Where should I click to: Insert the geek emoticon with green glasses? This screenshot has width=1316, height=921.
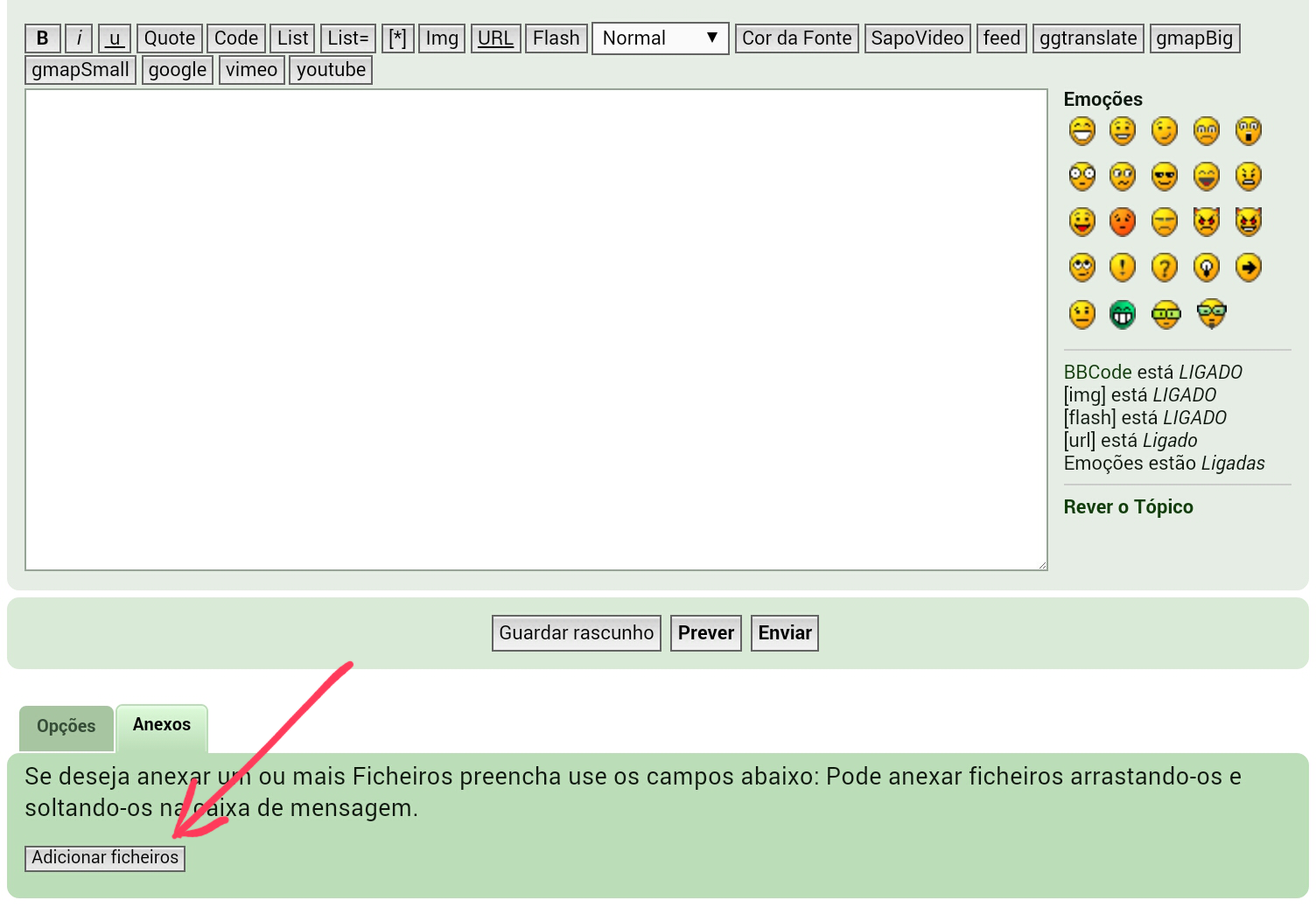pos(1166,314)
